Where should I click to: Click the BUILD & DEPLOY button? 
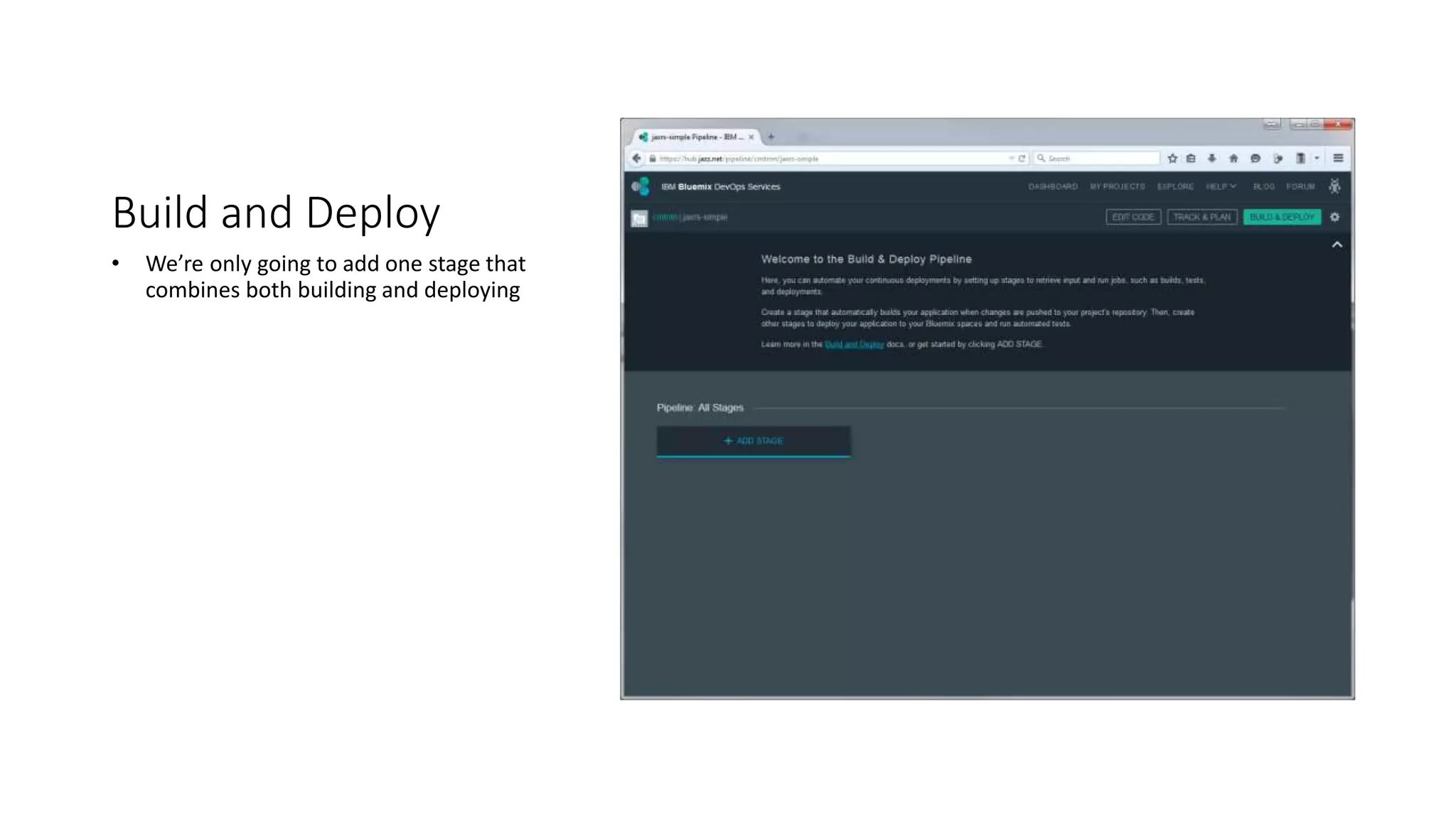(x=1282, y=217)
